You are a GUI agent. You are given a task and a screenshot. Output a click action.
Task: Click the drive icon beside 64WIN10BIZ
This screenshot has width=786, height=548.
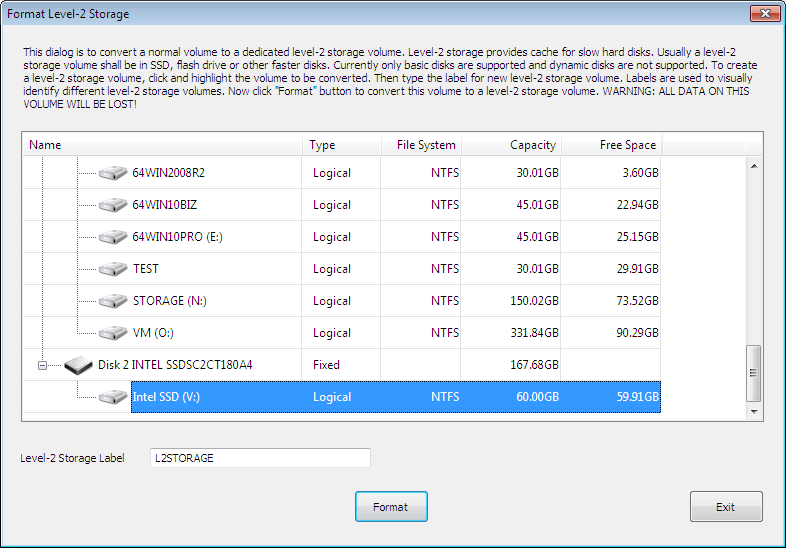(x=113, y=205)
